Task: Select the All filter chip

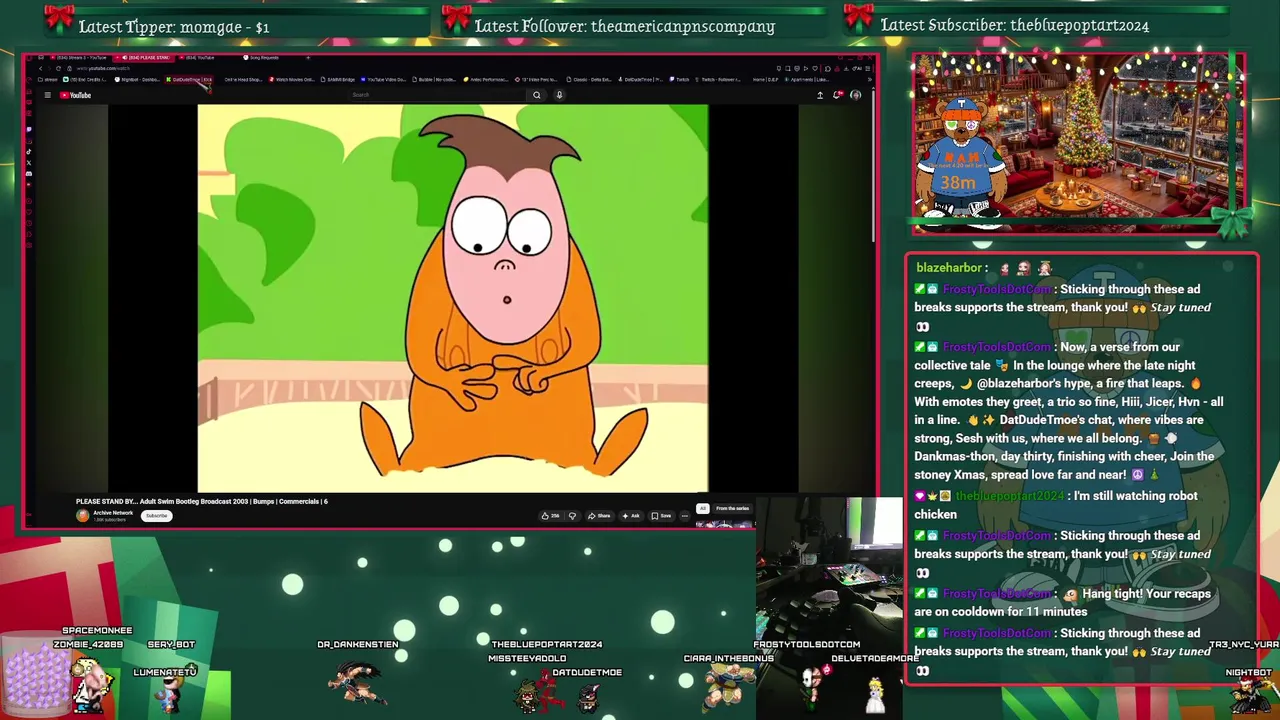Action: point(703,508)
